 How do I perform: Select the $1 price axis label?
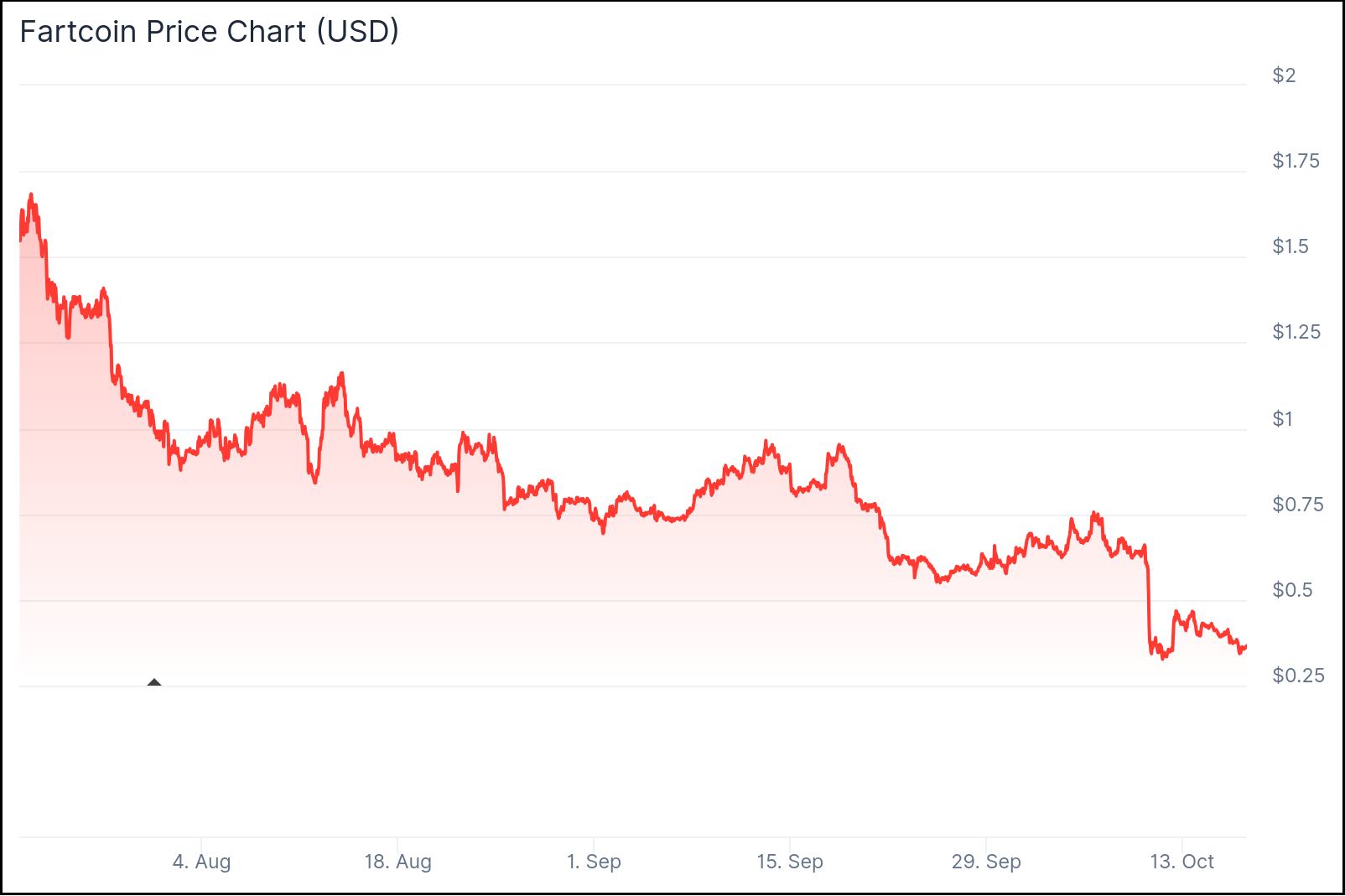pyautogui.click(x=1283, y=419)
